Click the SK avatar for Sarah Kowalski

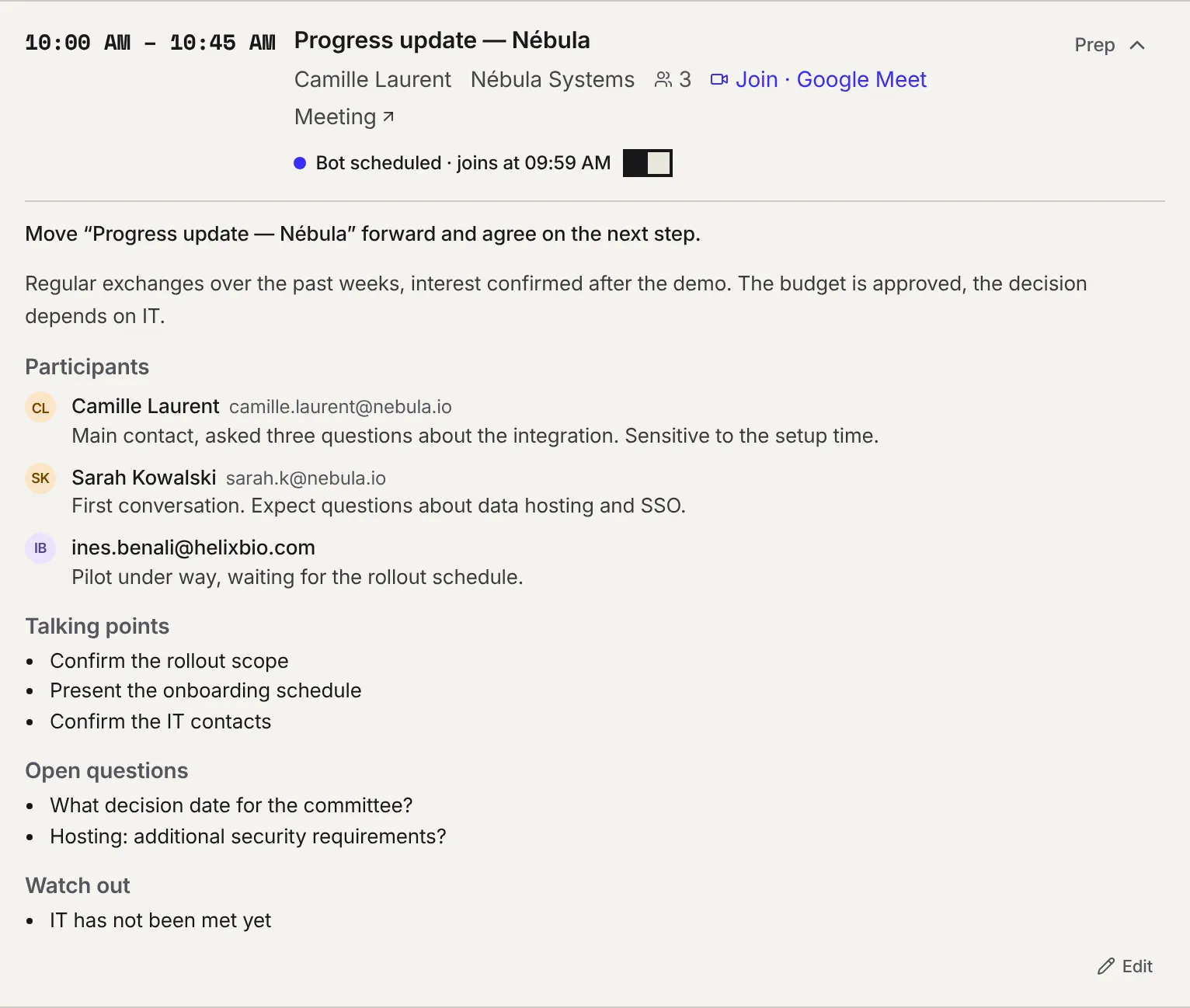40,478
